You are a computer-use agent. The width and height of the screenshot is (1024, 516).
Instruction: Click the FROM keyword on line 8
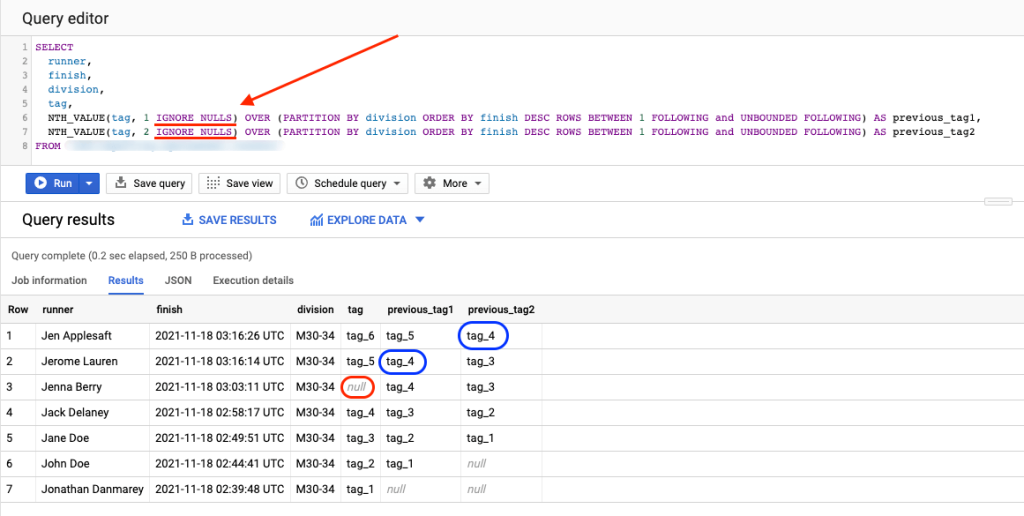48,146
